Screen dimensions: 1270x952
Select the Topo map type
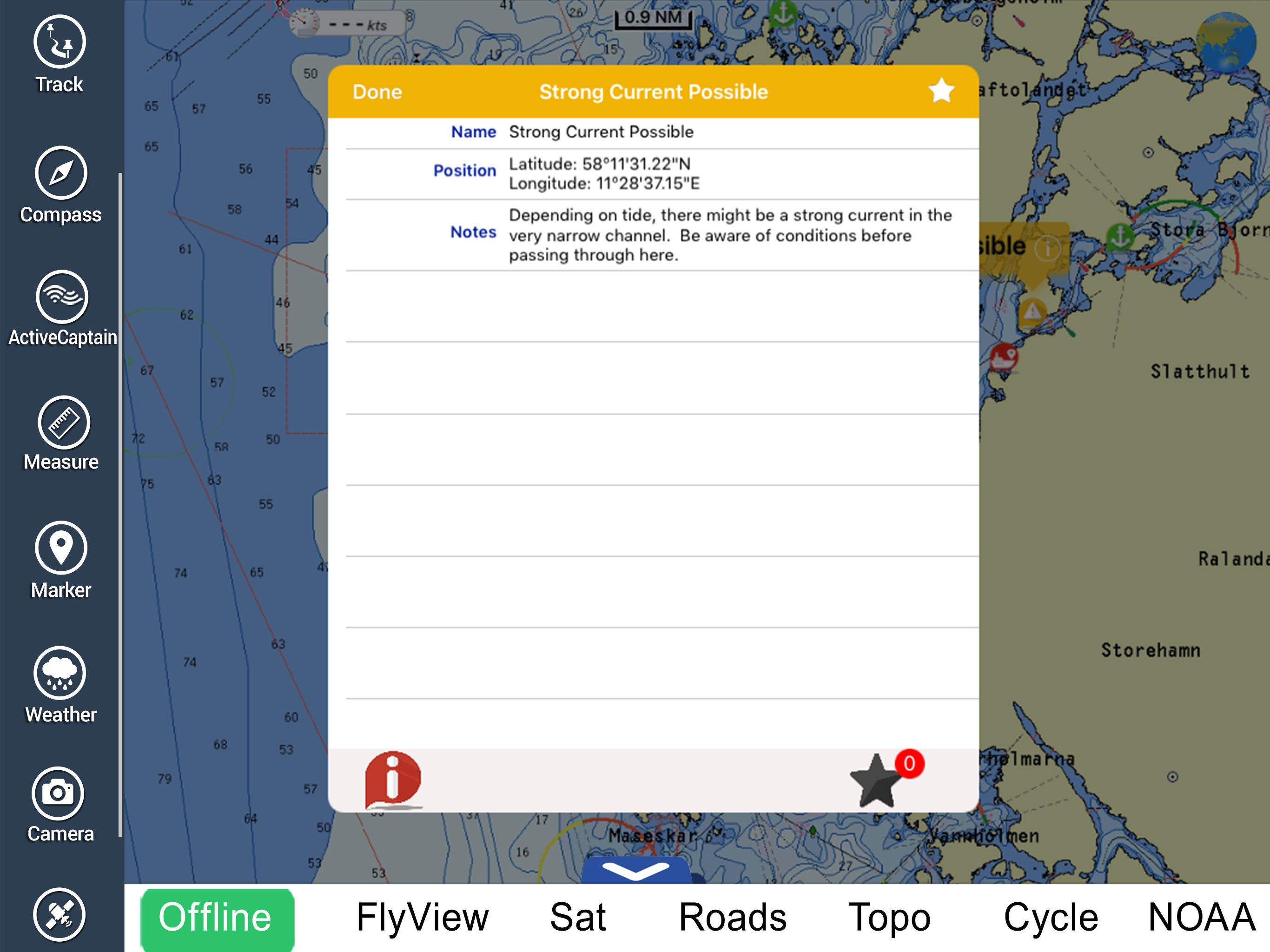[889, 918]
